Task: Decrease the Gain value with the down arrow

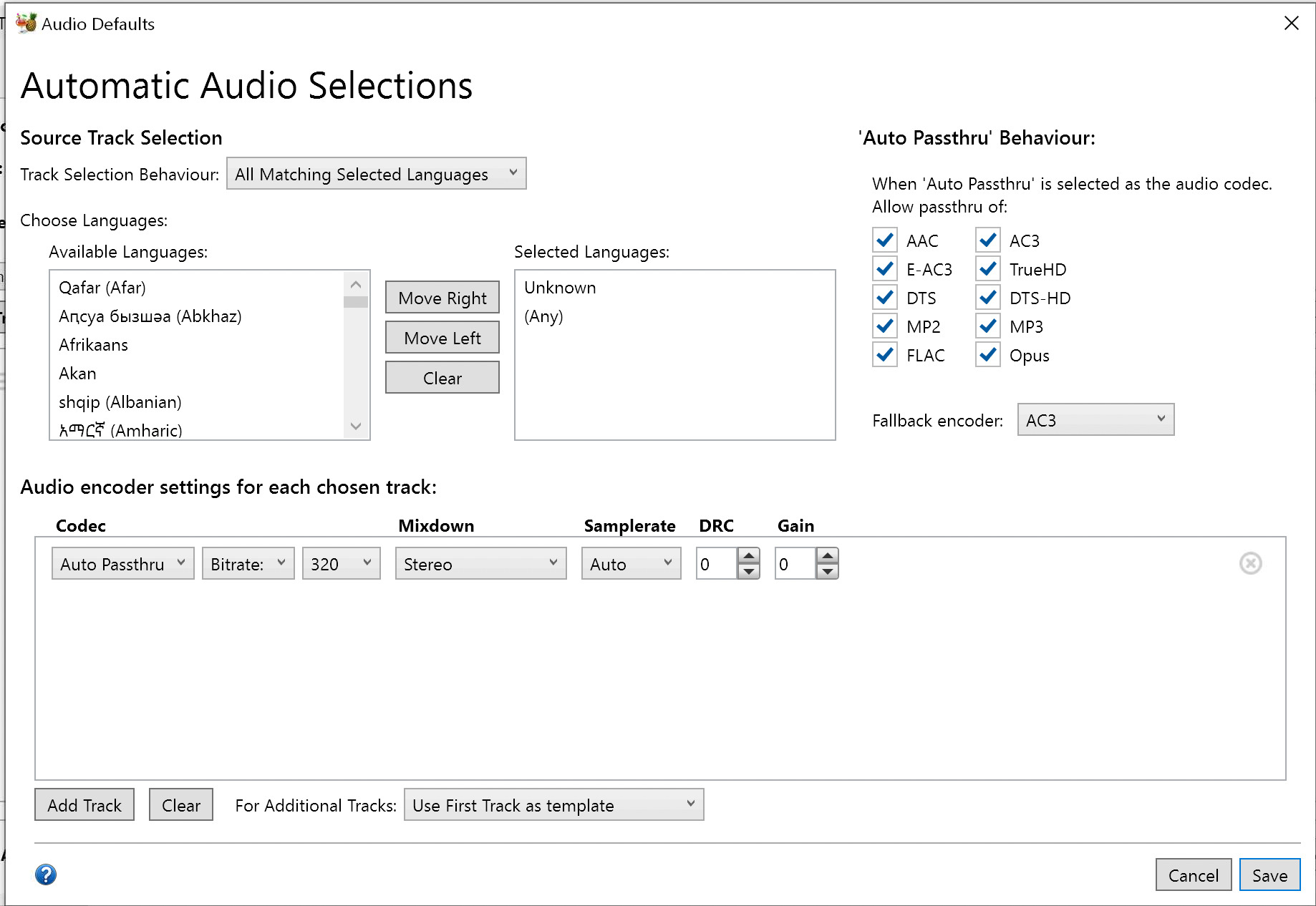Action: (x=828, y=571)
